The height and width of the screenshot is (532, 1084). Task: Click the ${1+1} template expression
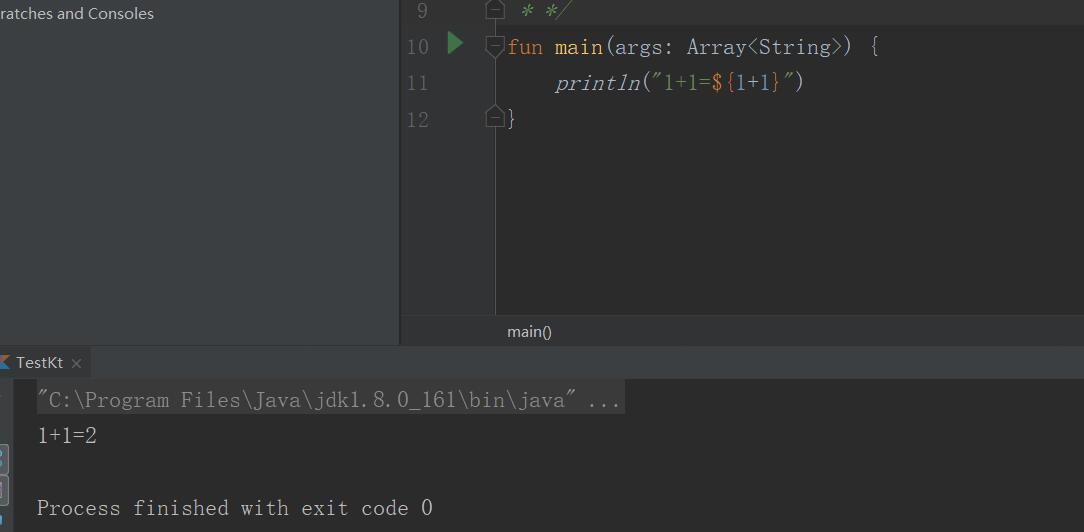coord(745,83)
